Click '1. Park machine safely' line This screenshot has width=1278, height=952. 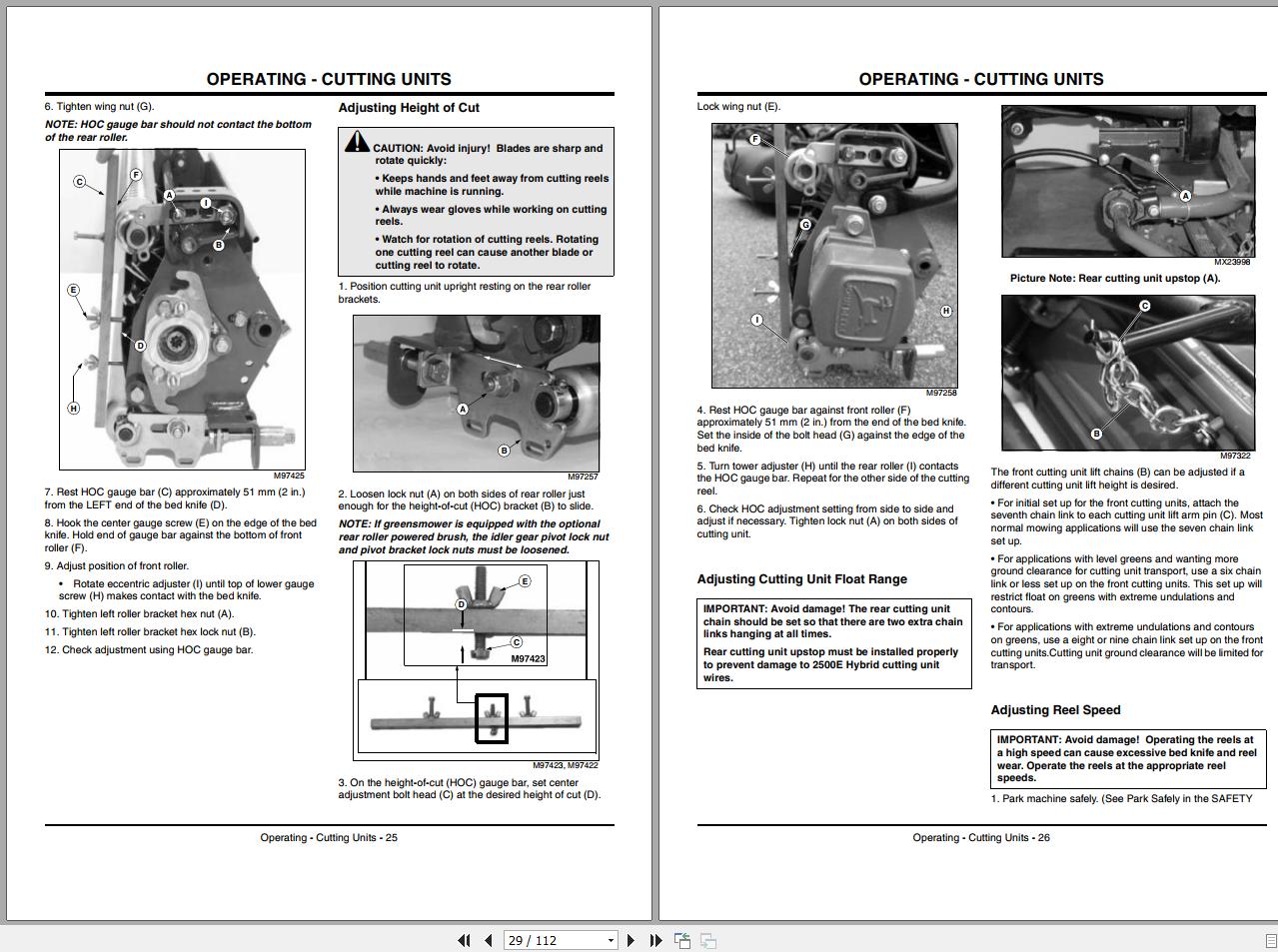[x=1121, y=799]
